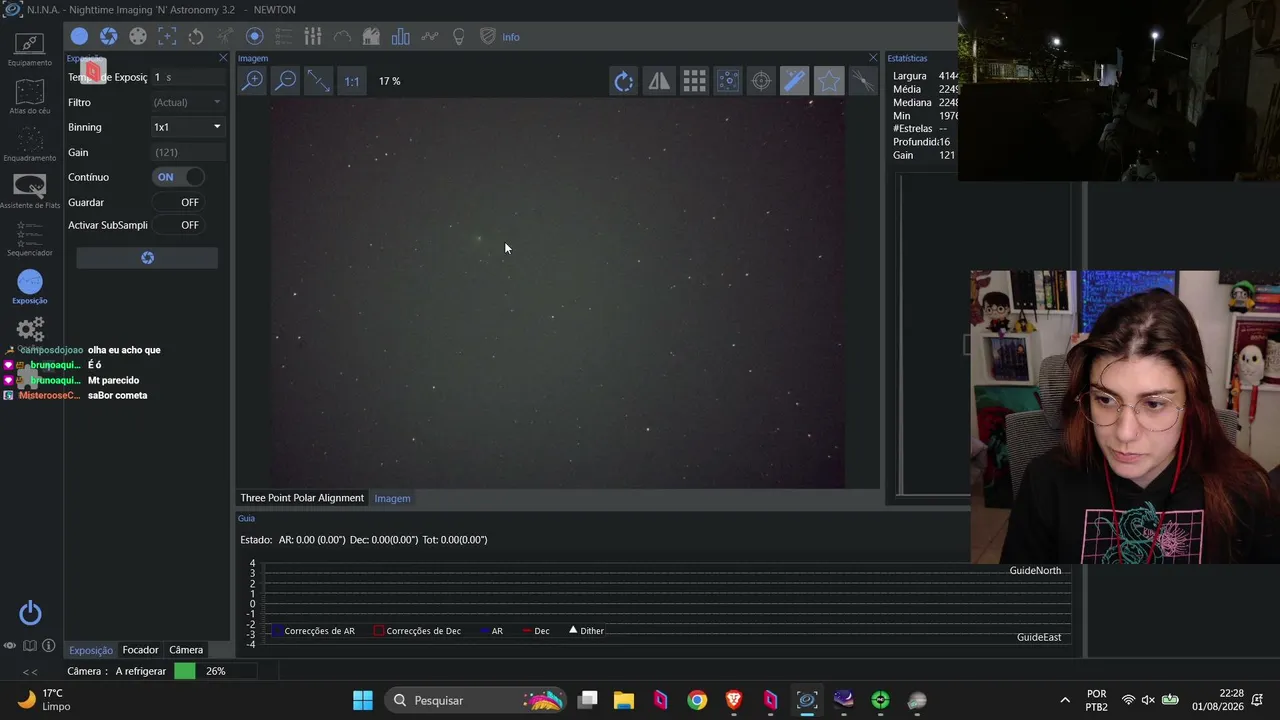Viewport: 1280px width, 720px height.
Task: Open Google Chrome from the taskbar
Action: pos(697,700)
